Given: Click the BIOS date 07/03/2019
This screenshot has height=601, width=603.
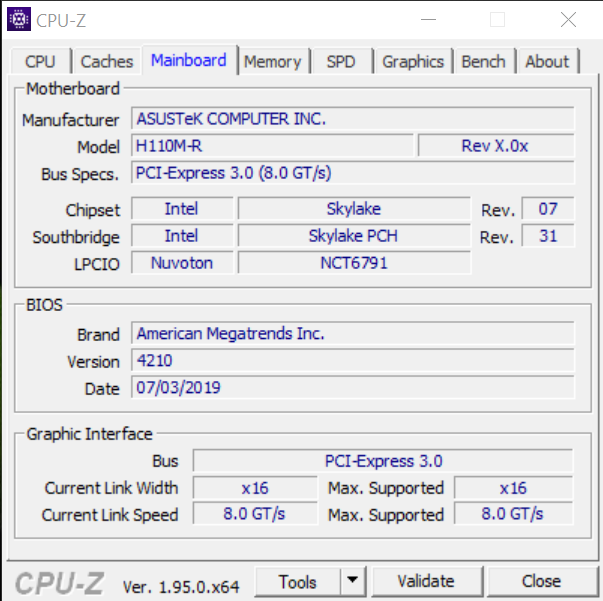Looking at the screenshot, I should tap(353, 387).
